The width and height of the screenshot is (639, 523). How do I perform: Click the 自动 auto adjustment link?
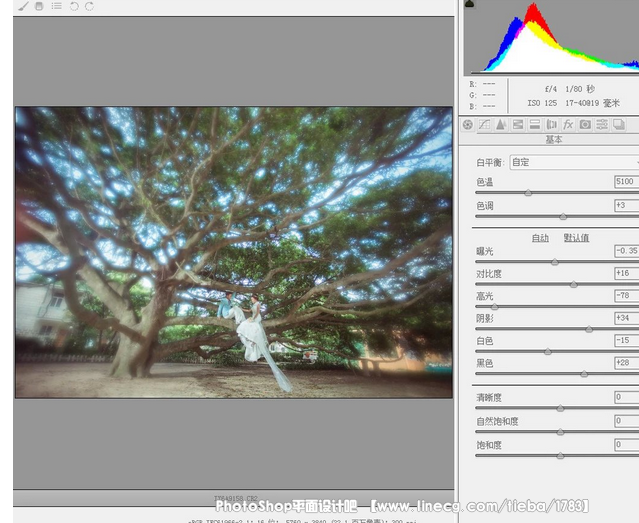coord(540,238)
